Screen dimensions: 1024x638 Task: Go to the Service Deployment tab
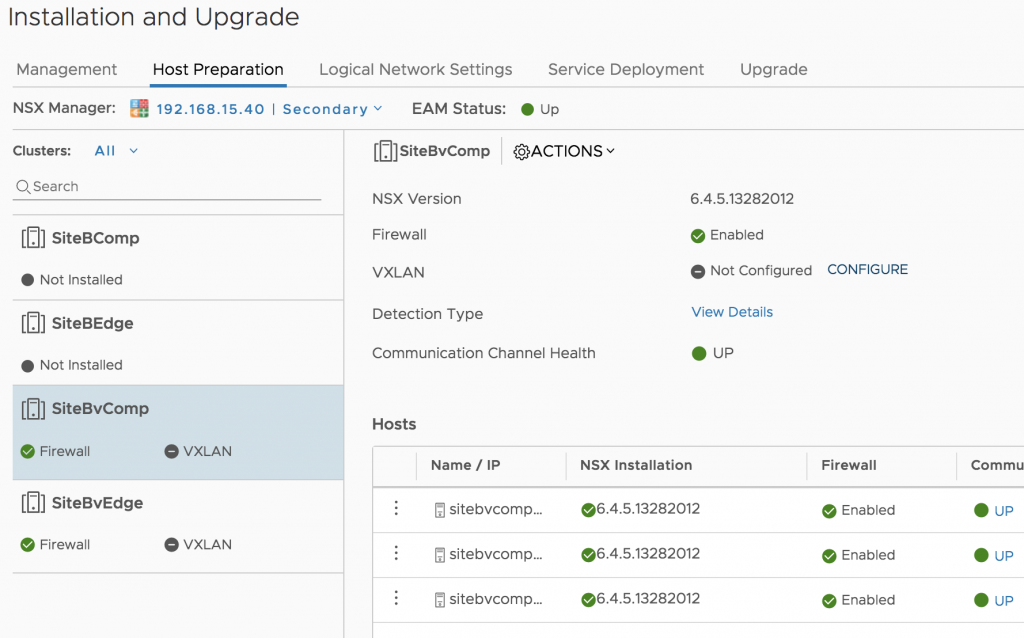point(626,69)
